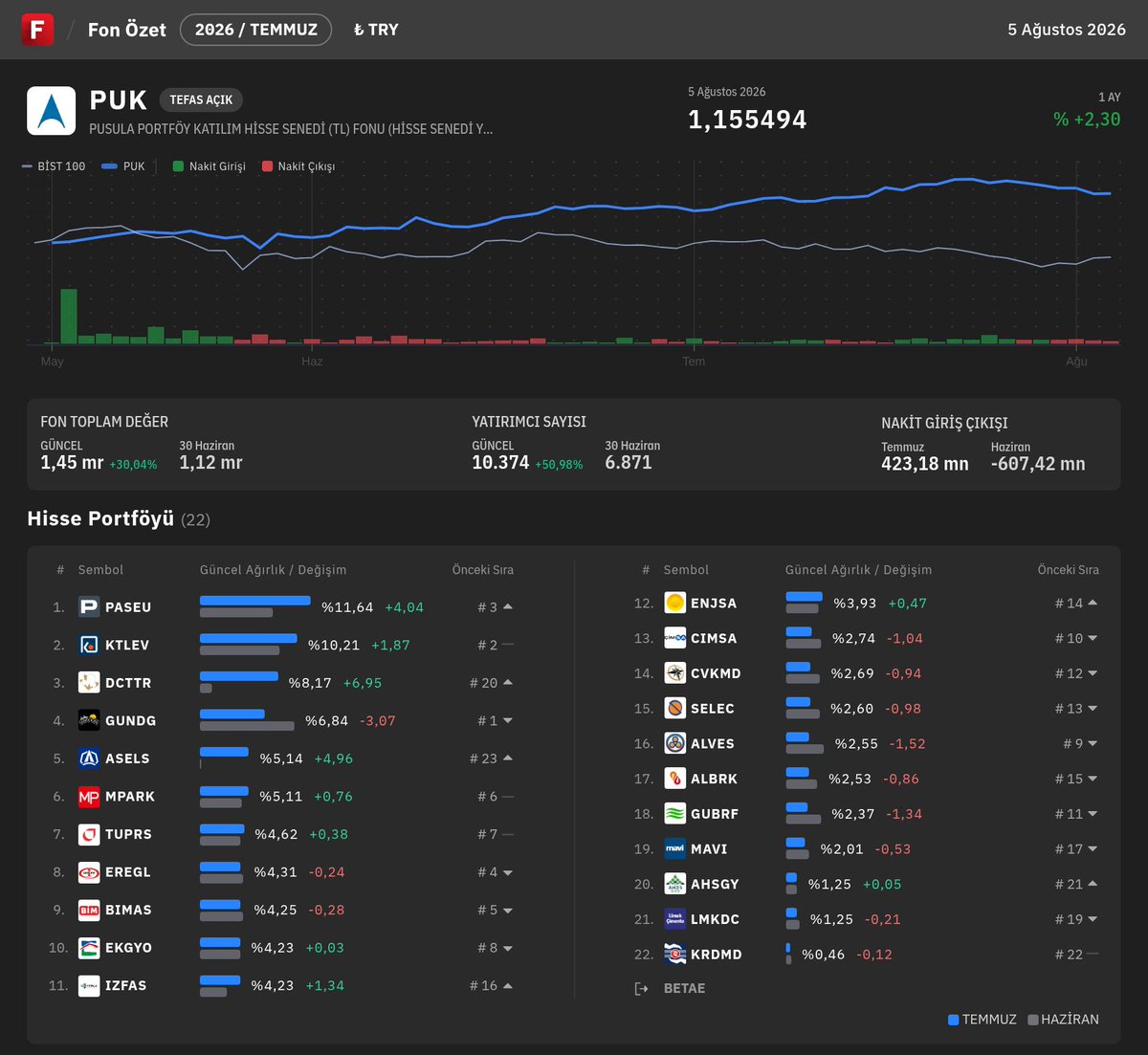The image size is (1148, 1055).
Task: Click the KRDMD stock logo
Action: pyautogui.click(x=675, y=955)
